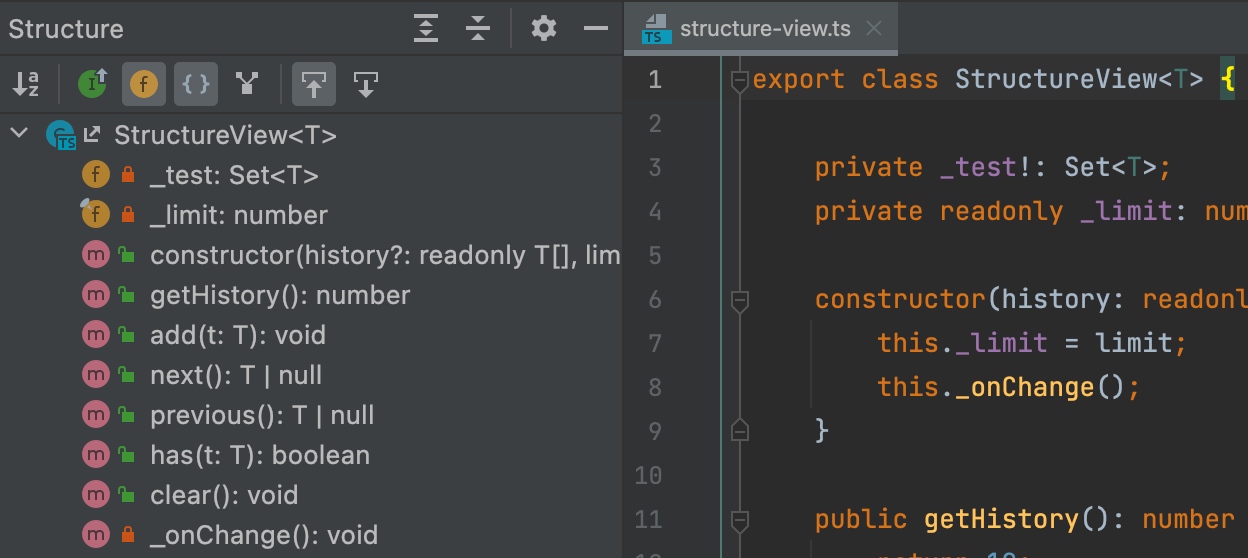The image size is (1248, 558).
Task: Click the group by hierarchy fork icon
Action: (x=247, y=85)
